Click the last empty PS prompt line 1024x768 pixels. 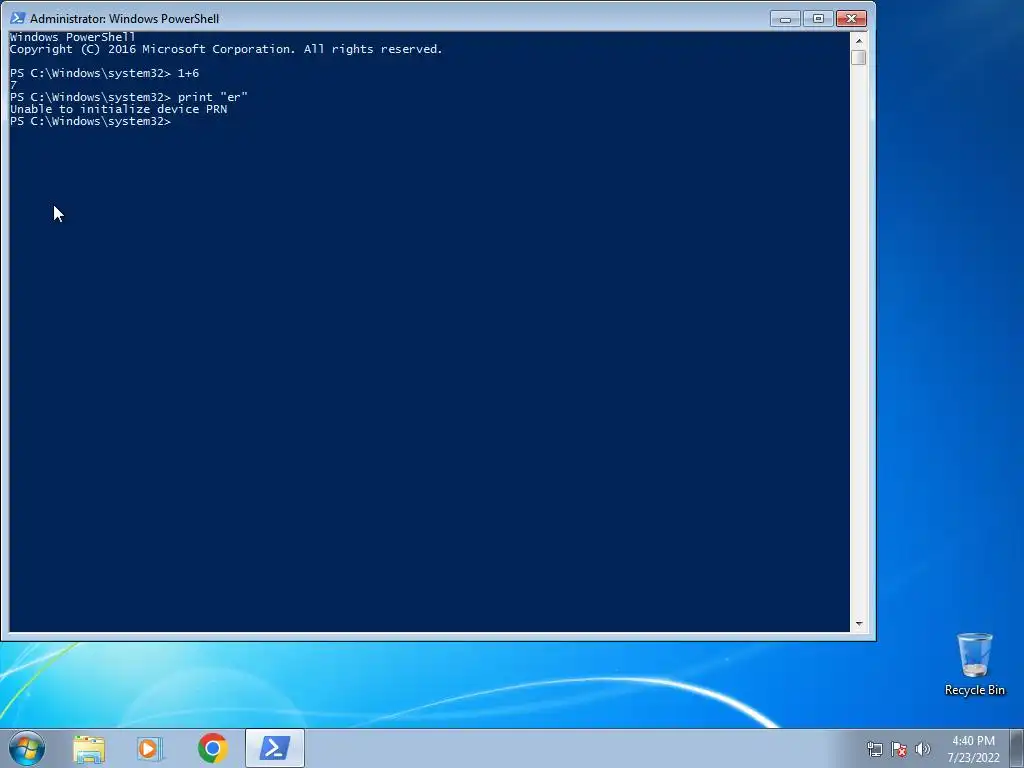90,121
